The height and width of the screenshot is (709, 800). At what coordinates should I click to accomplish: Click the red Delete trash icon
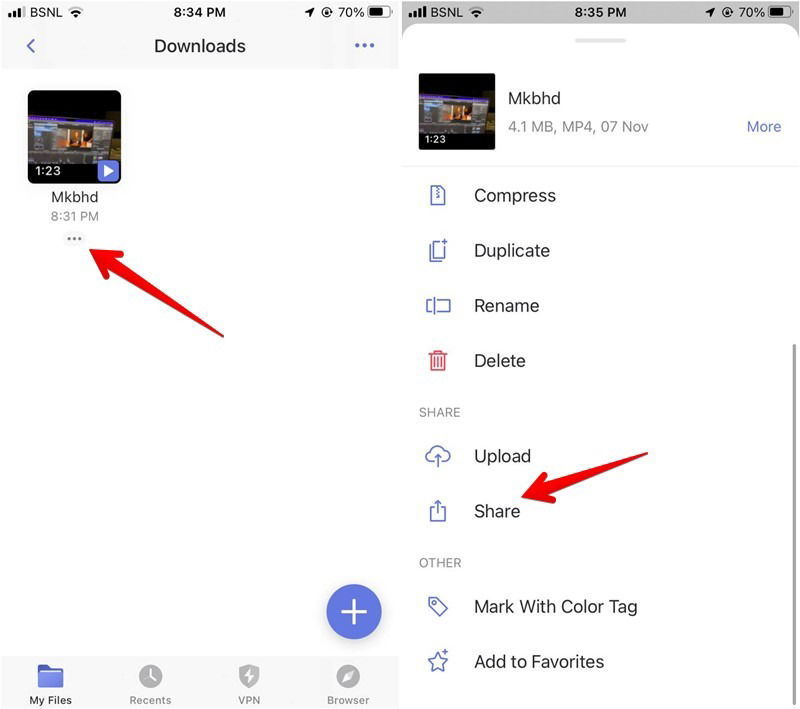pos(438,361)
